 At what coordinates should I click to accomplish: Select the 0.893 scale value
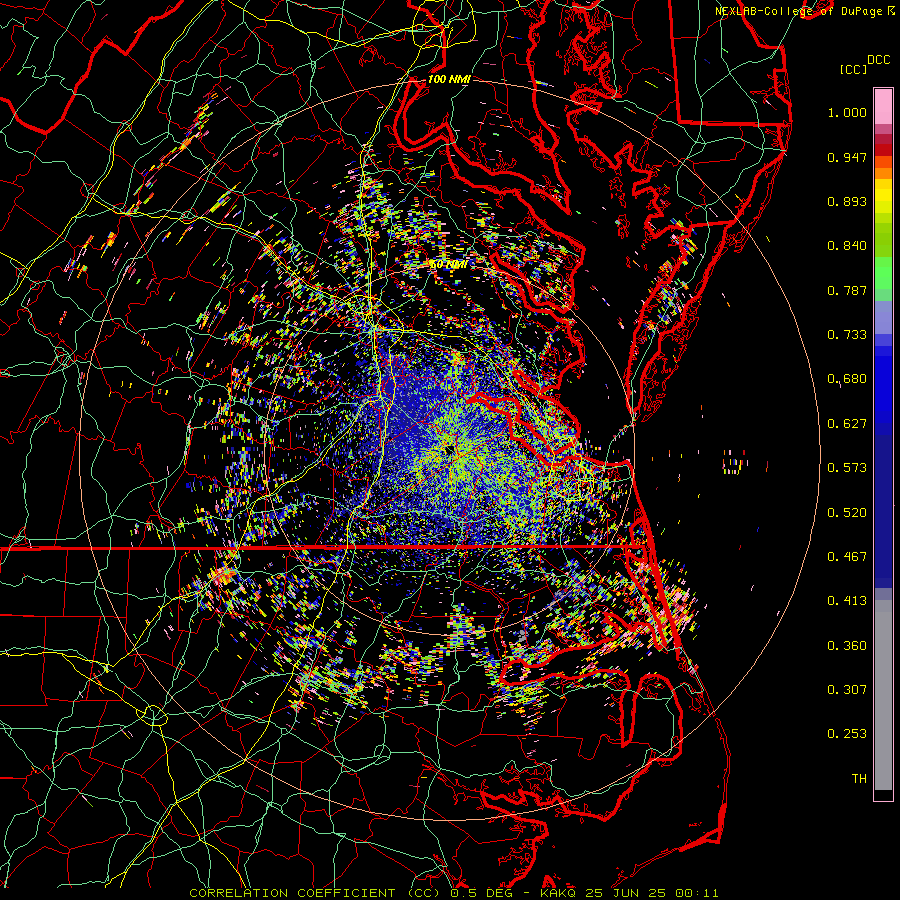coord(847,201)
